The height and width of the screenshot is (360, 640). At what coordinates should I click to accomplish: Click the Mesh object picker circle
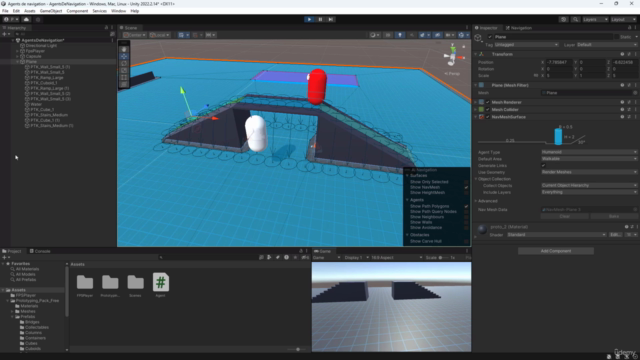(x=635, y=93)
